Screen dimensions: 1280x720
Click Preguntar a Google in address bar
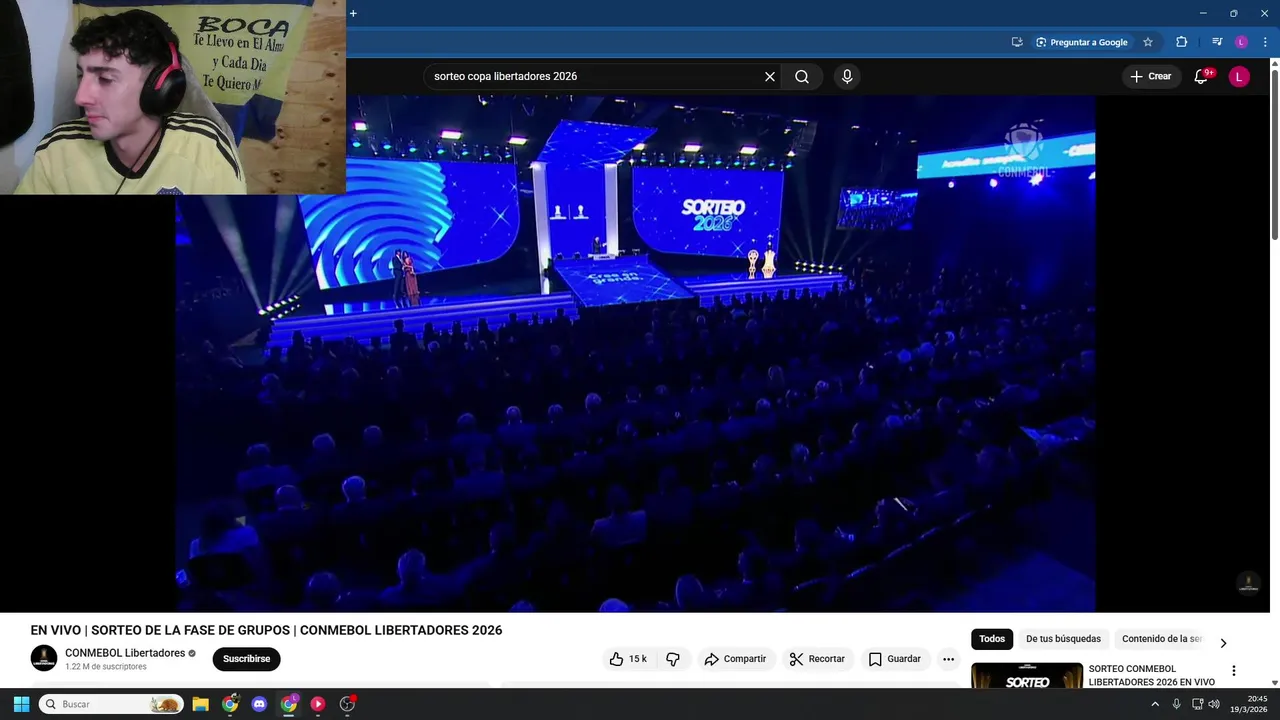click(x=1081, y=42)
